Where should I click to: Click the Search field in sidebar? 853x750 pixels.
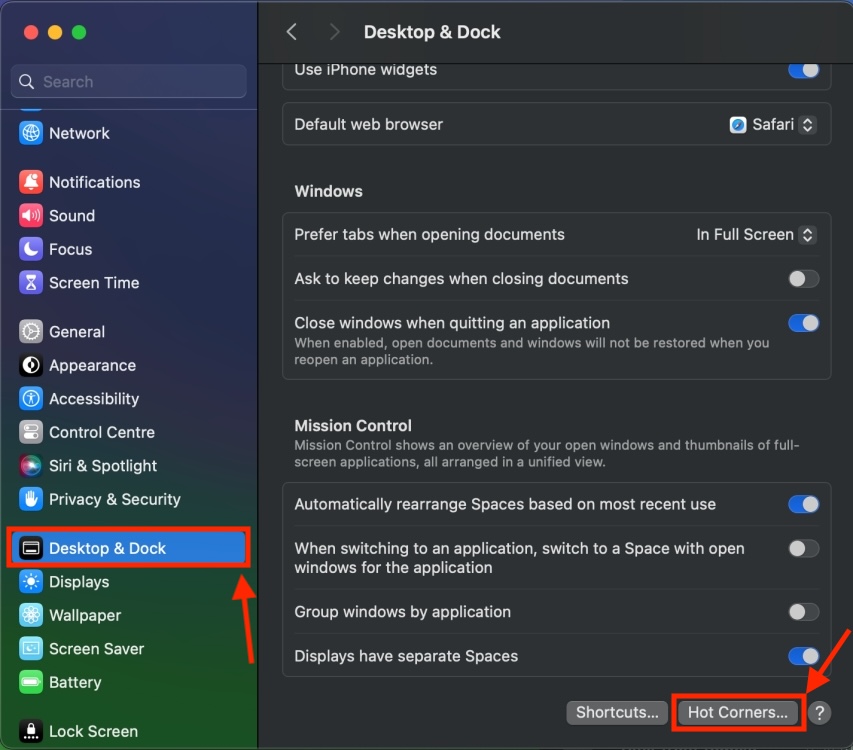coord(128,81)
